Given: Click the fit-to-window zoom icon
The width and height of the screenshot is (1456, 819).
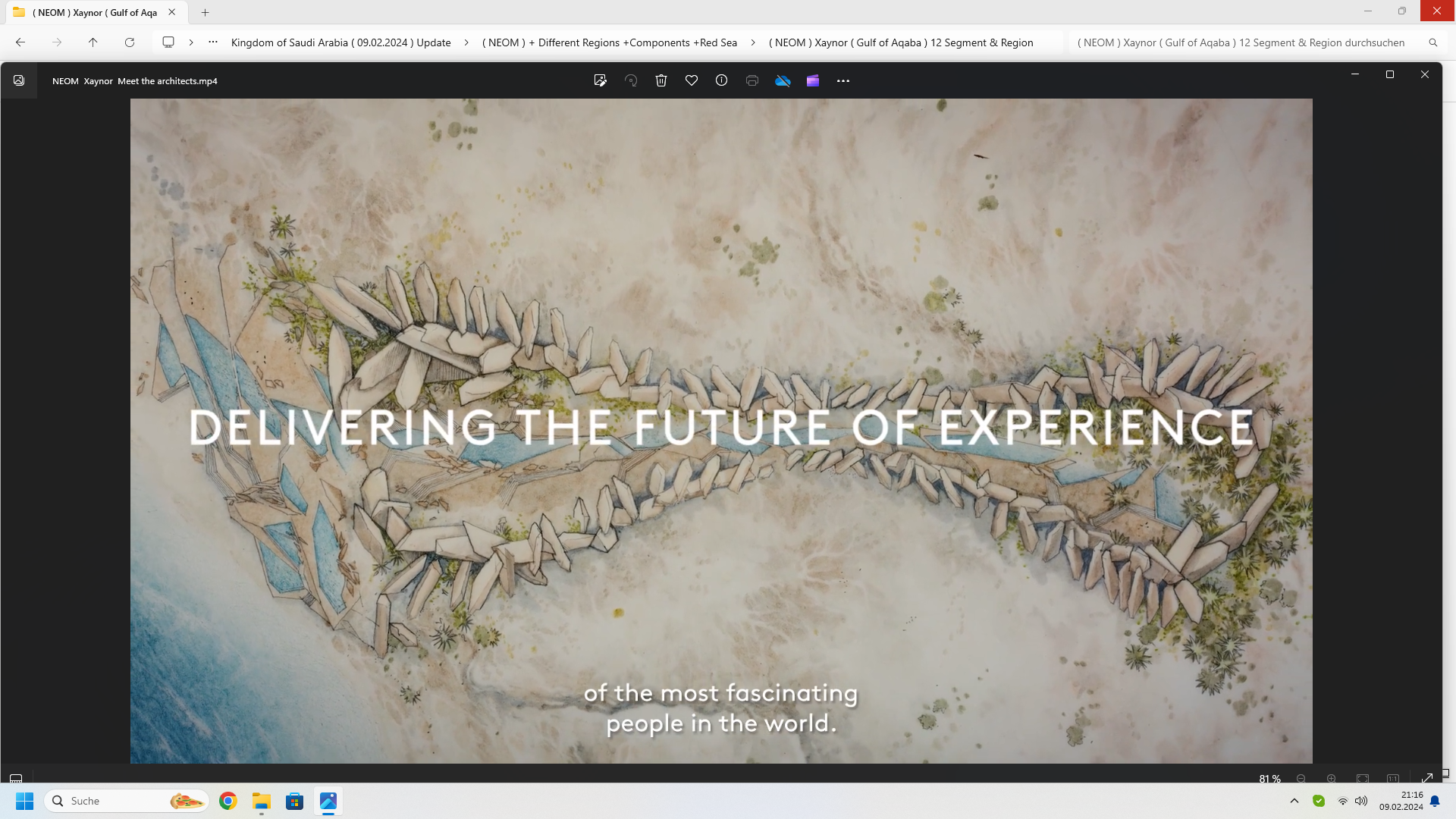Looking at the screenshot, I should (1363, 778).
